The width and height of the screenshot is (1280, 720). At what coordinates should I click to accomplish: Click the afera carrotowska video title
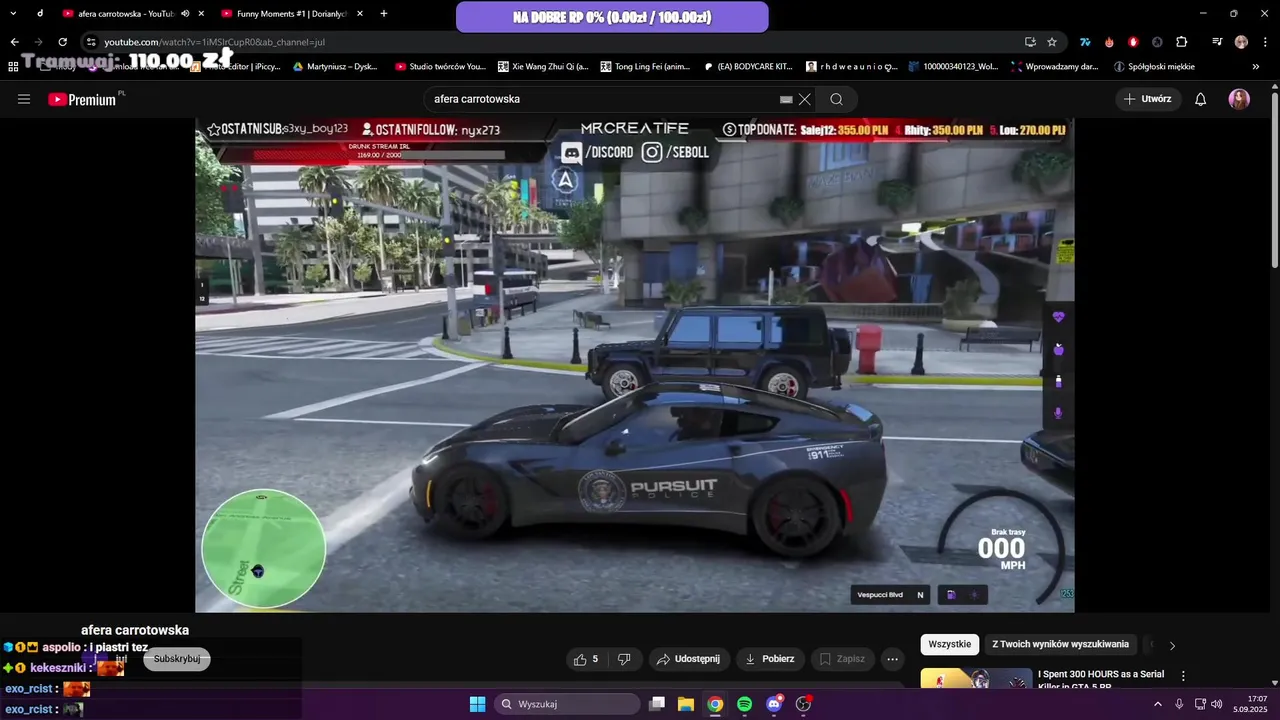[x=135, y=630]
